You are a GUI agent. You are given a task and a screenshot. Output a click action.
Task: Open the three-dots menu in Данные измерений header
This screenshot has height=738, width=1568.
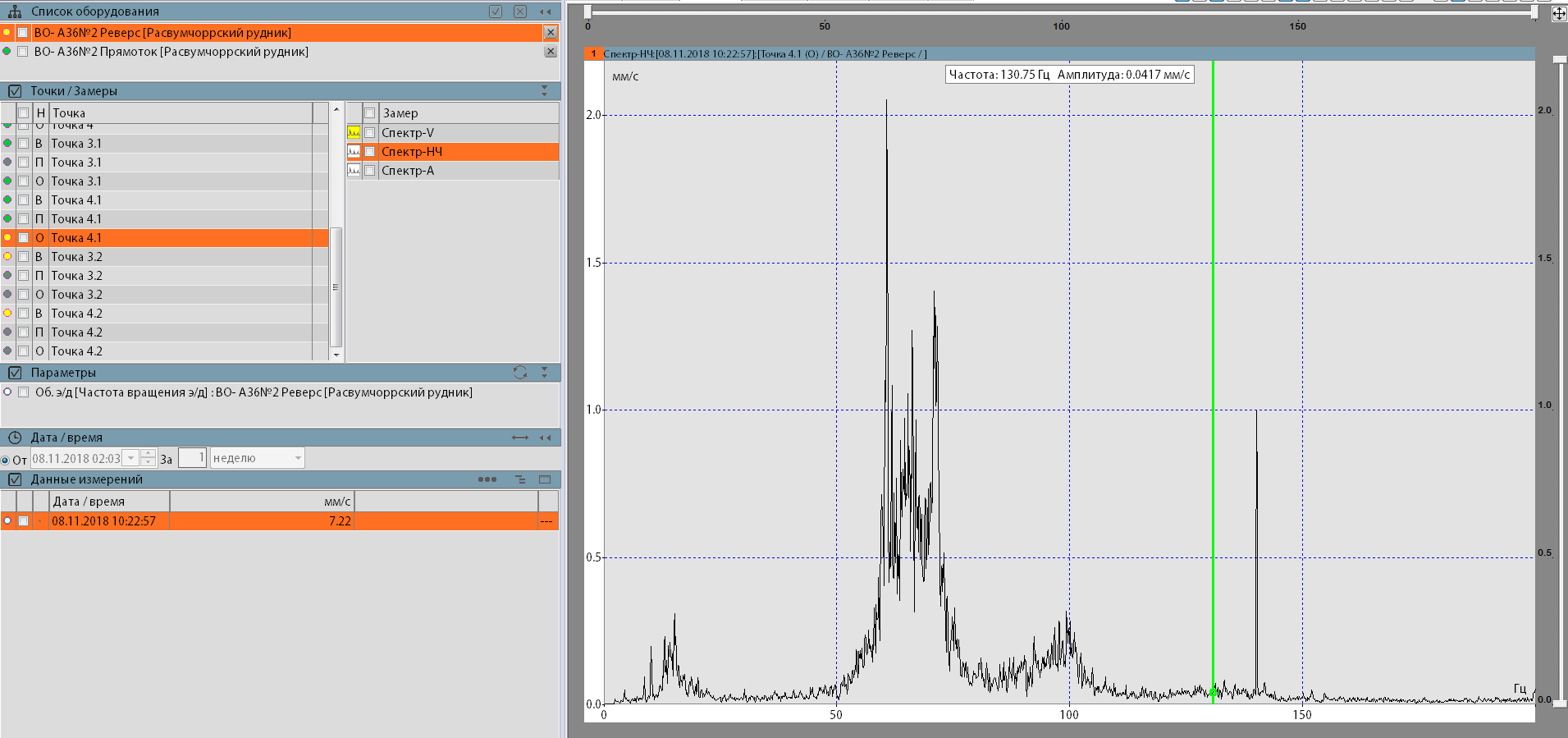[x=487, y=479]
